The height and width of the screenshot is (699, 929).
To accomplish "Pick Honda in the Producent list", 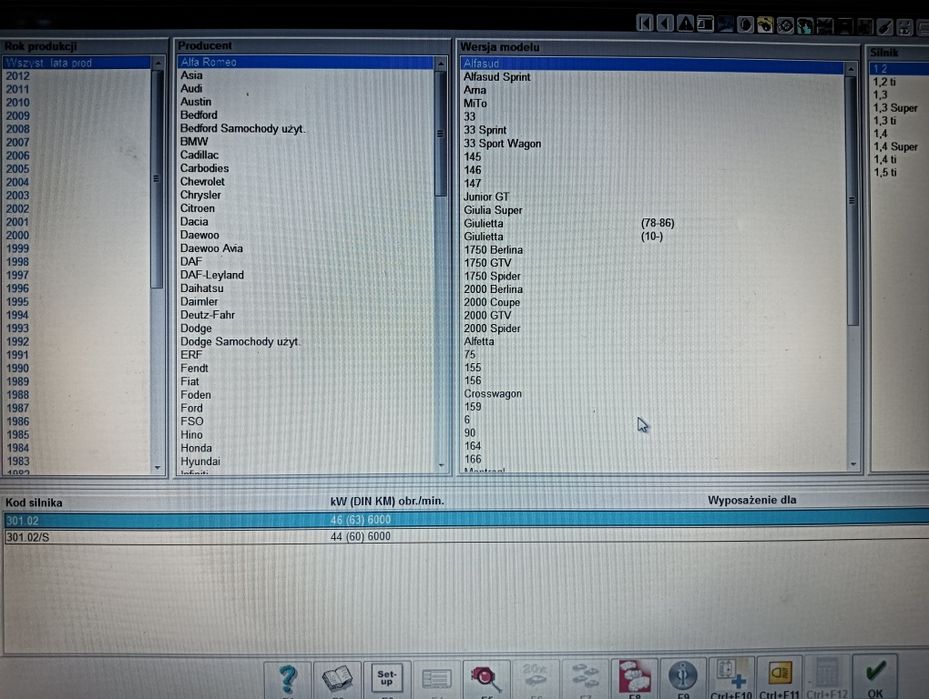I will tap(196, 448).
